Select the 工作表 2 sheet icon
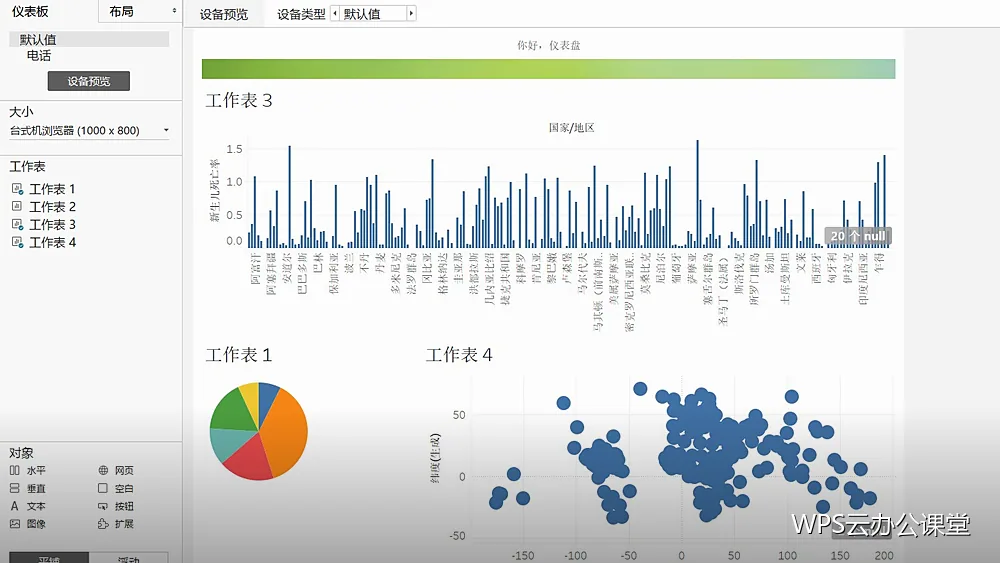 point(17,206)
